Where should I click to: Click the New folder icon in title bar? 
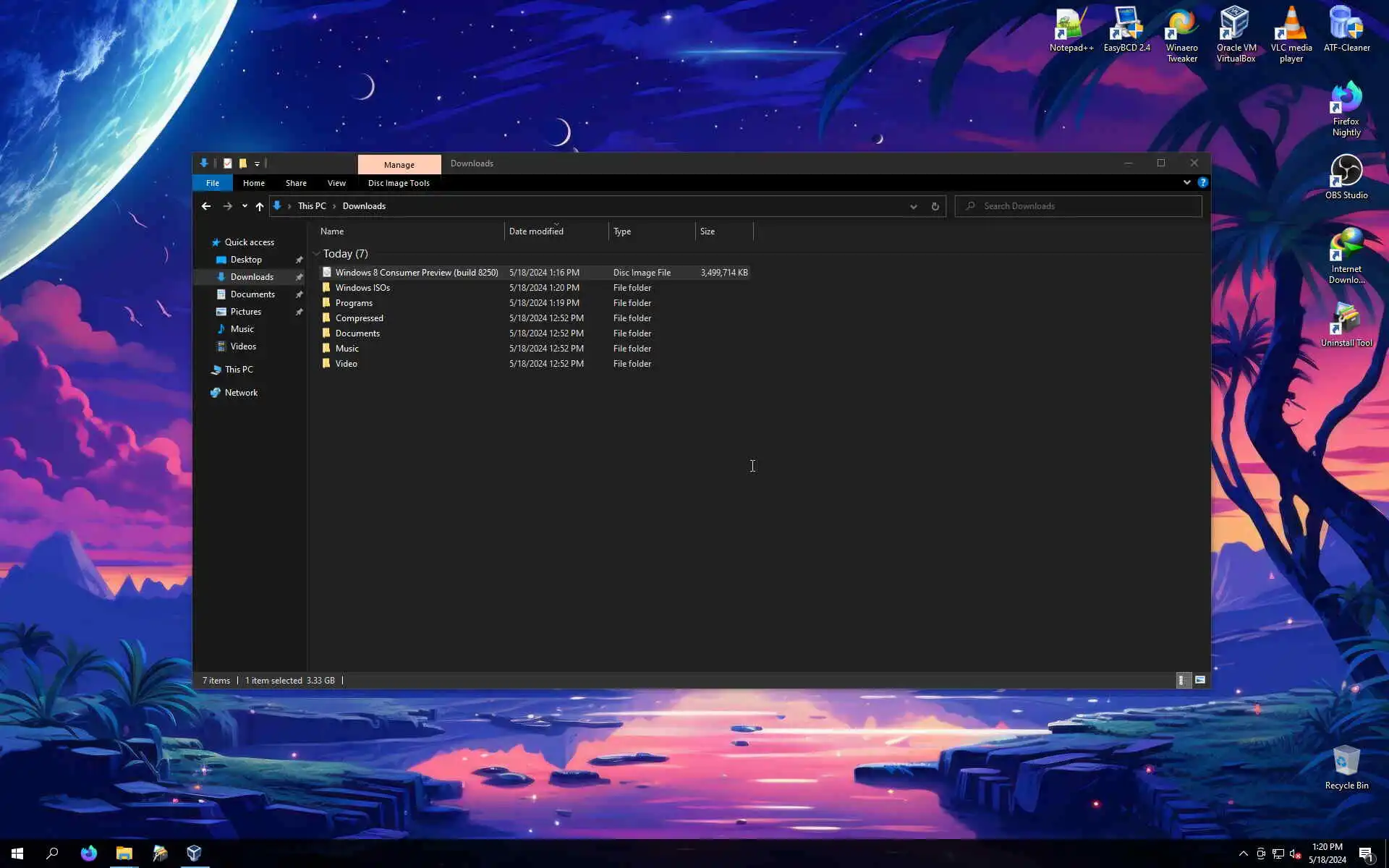point(243,163)
